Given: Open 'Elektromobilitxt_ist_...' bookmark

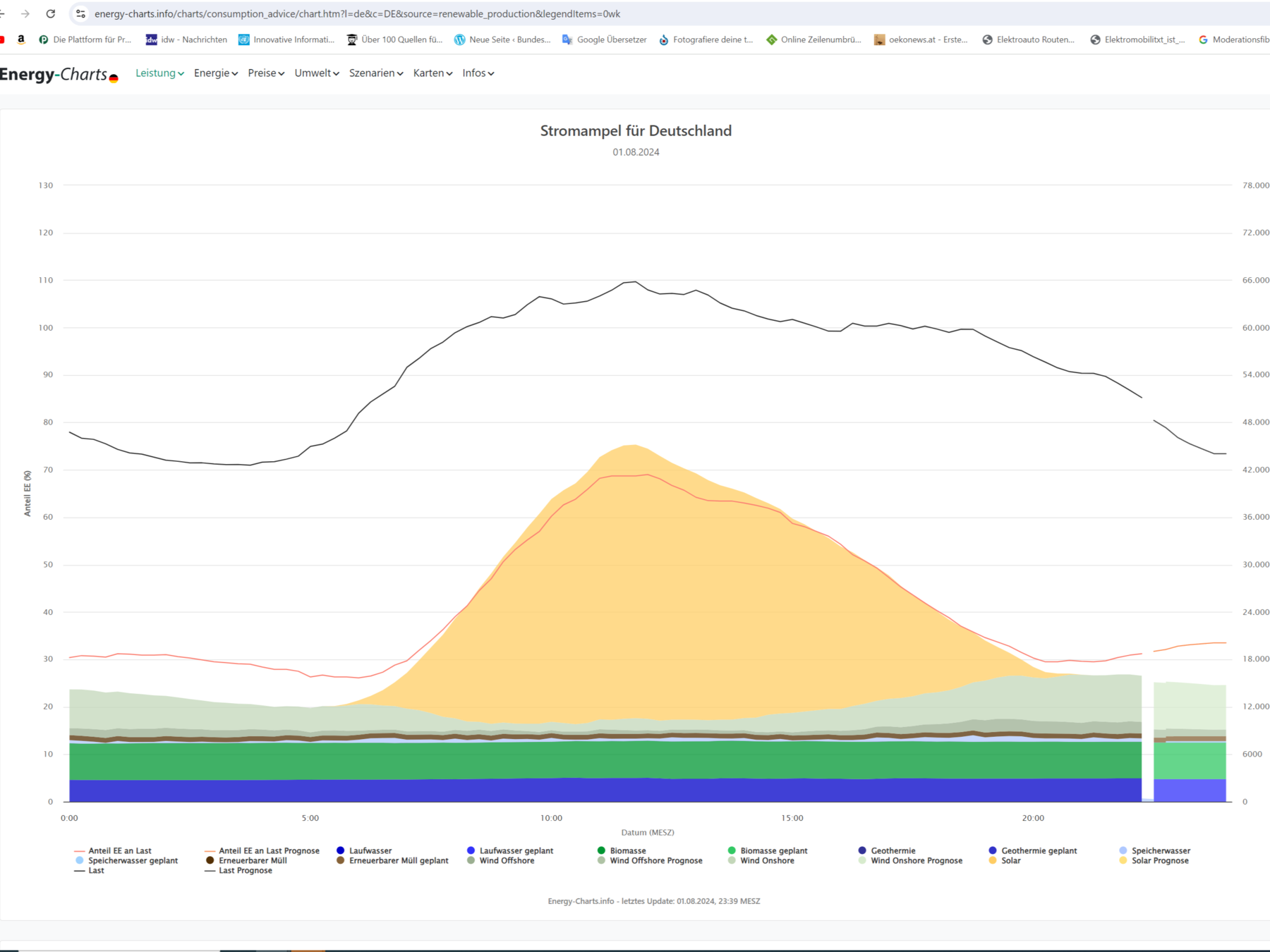Looking at the screenshot, I should pyautogui.click(x=1137, y=39).
